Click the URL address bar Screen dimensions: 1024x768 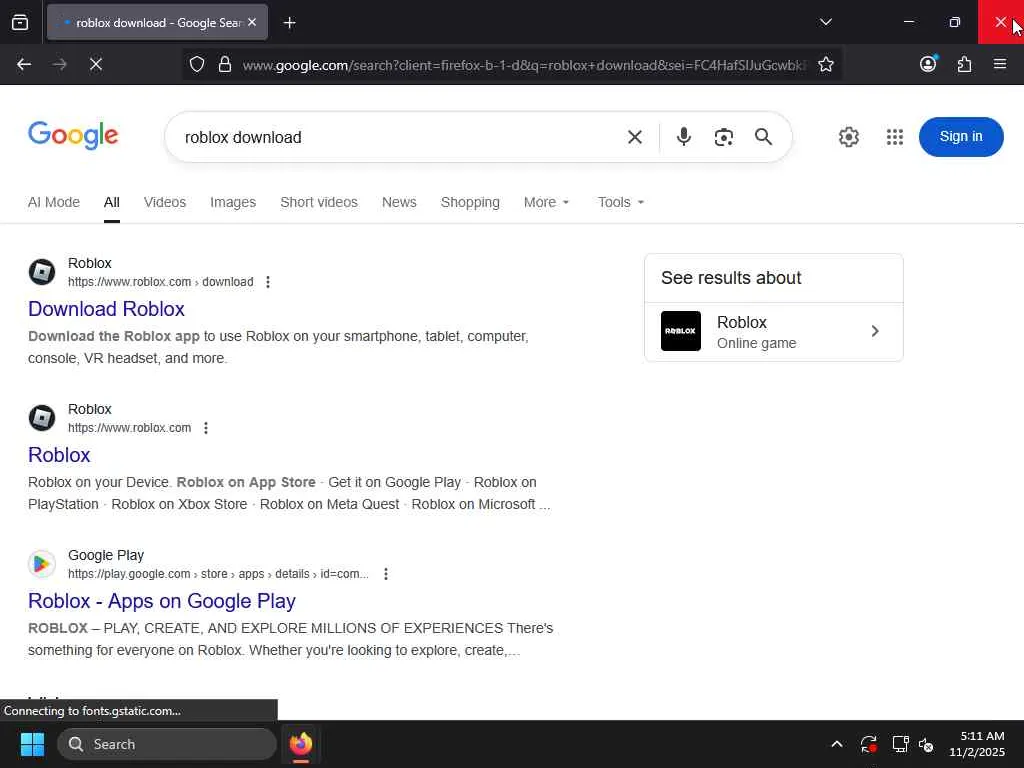click(524, 65)
